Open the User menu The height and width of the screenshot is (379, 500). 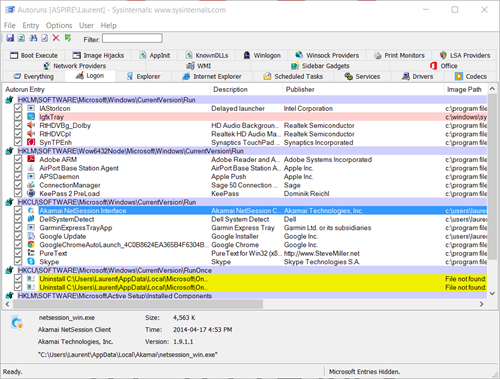pos(86,25)
